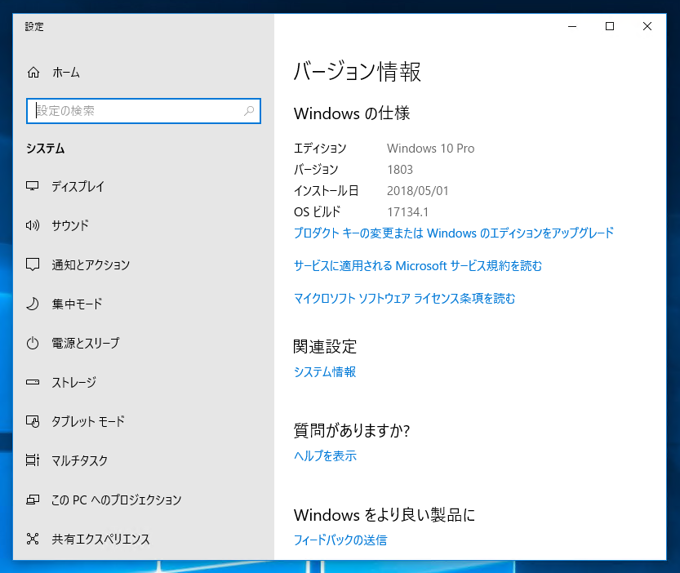The width and height of the screenshot is (680, 573).
Task: Click the Storage drive icon
Action: click(x=33, y=382)
